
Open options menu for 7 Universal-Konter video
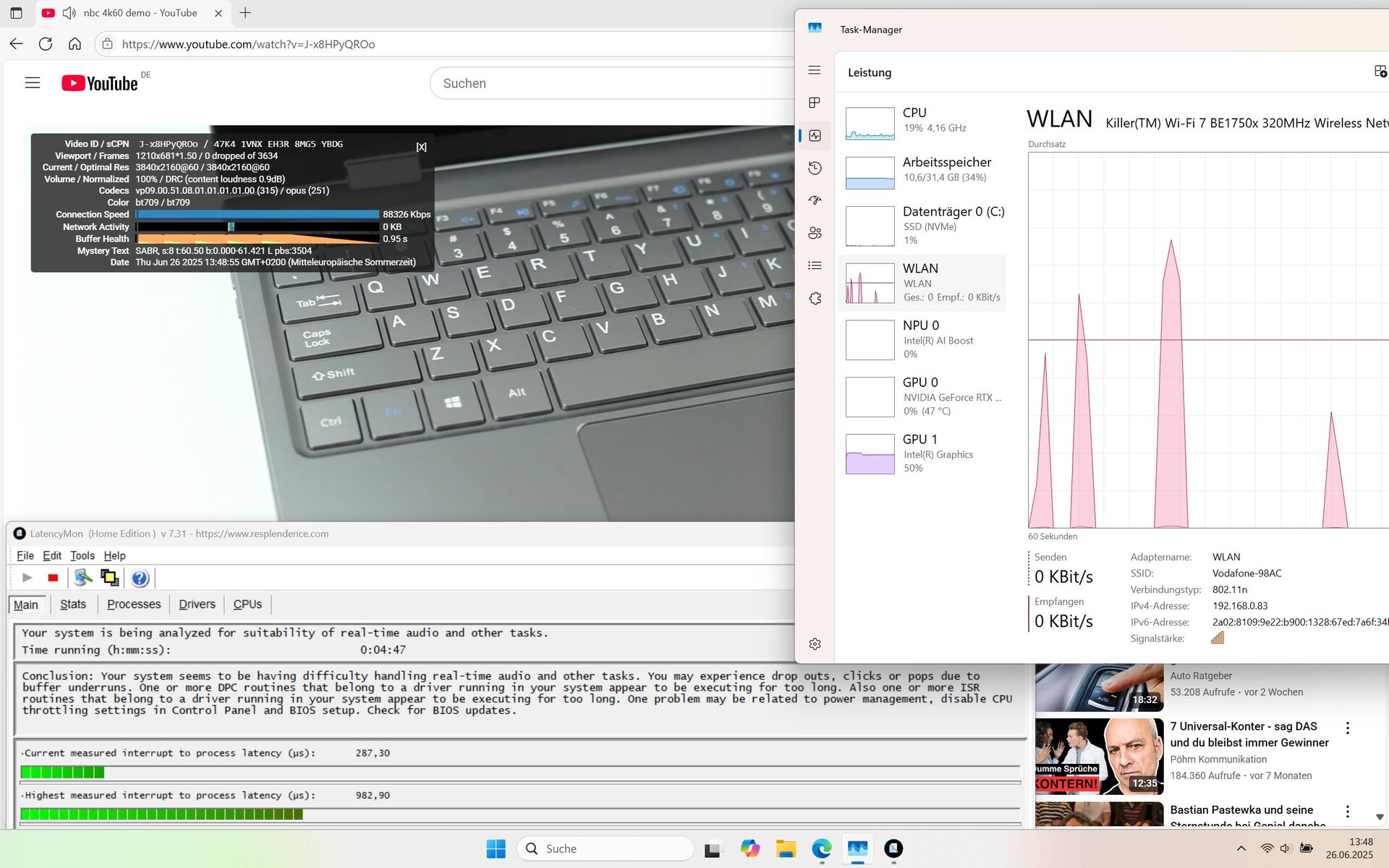point(1347,728)
